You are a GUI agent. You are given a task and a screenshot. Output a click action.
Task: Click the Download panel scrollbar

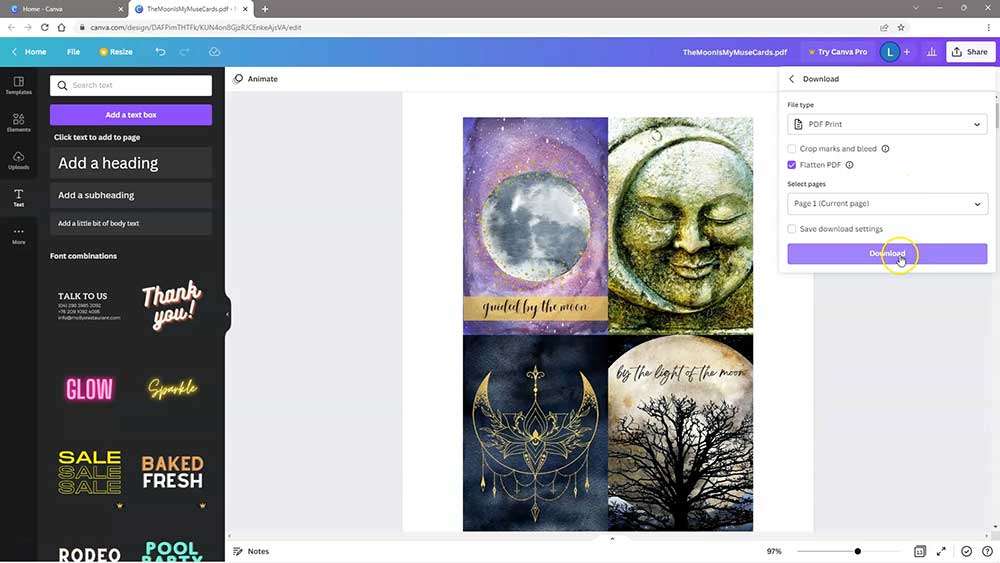[997, 113]
